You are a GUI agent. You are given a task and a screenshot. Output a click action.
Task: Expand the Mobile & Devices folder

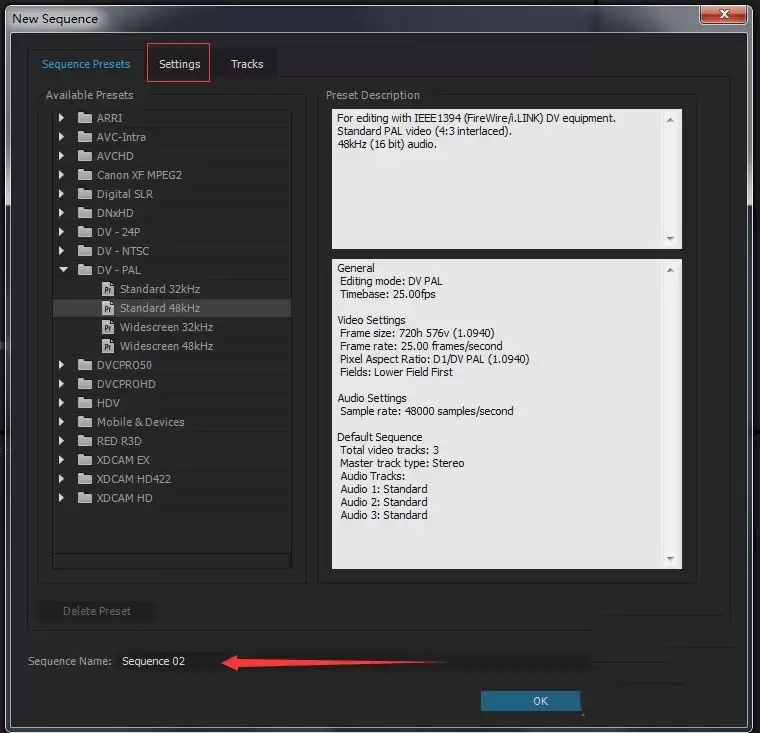click(x=62, y=422)
